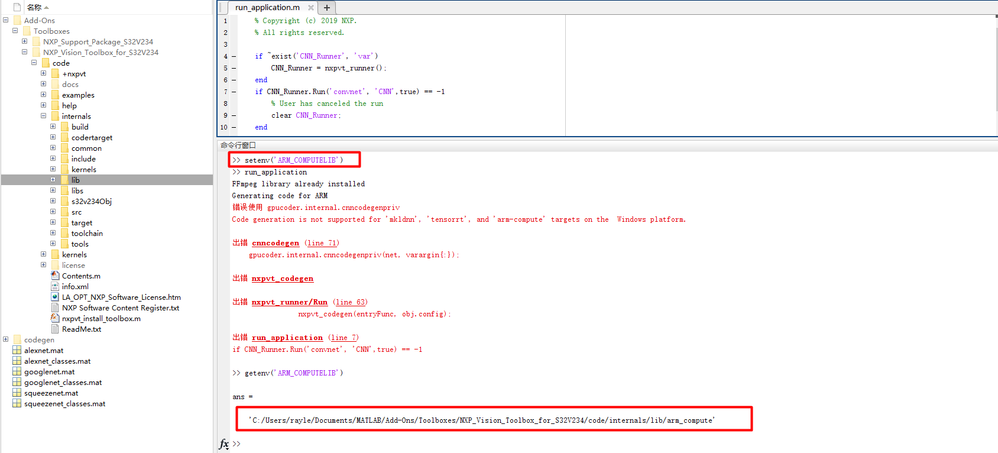Expand the docs folder
The height and width of the screenshot is (453, 998).
[43, 84]
